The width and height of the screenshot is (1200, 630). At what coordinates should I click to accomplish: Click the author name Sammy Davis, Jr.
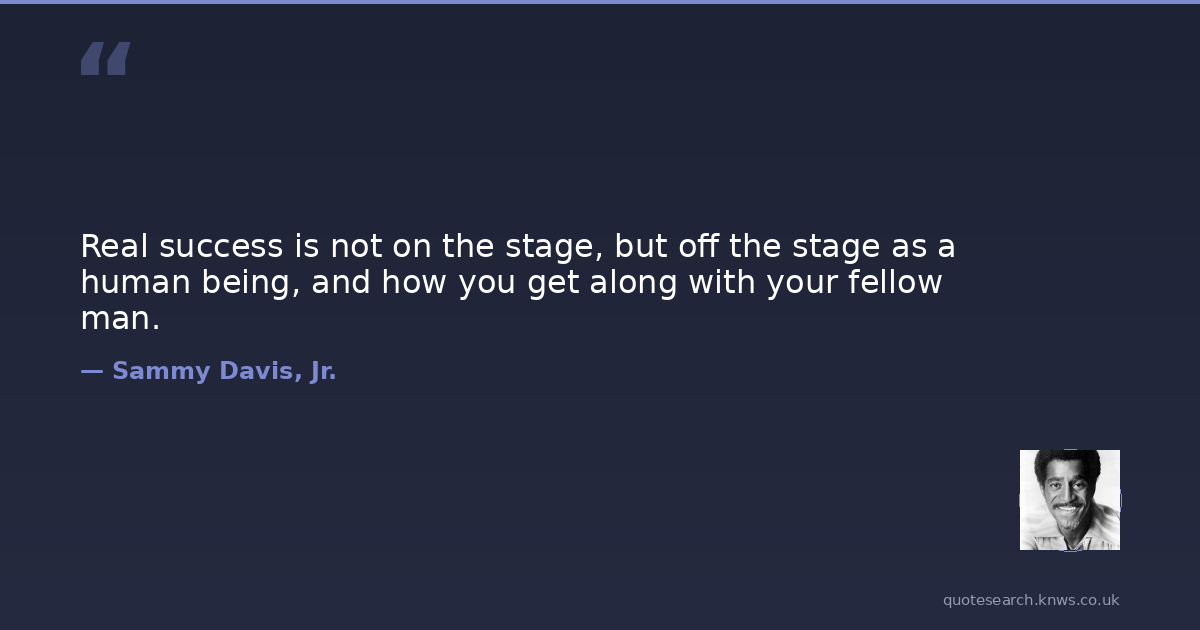tap(224, 371)
